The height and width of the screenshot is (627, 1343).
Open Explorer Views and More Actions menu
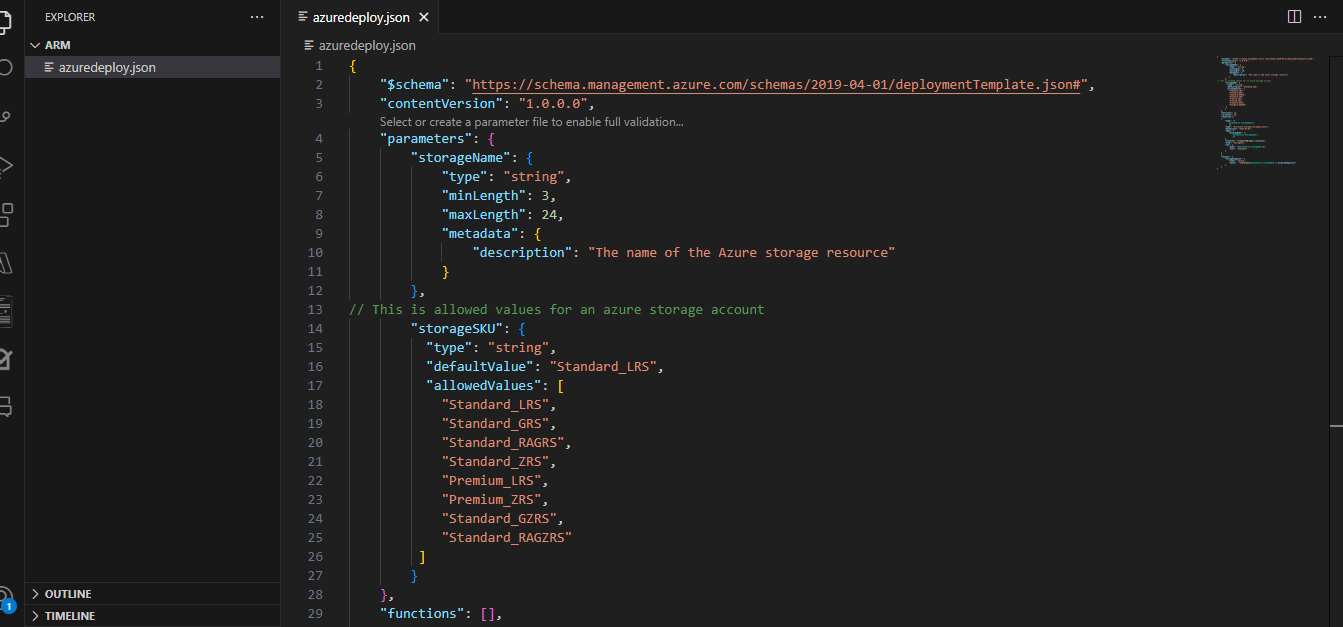coord(257,17)
